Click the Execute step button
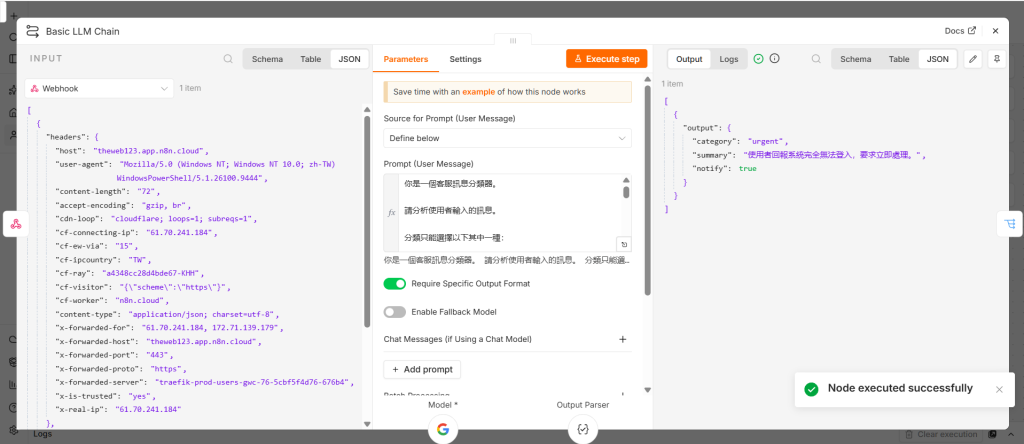The width and height of the screenshot is (1024, 444). (x=607, y=59)
